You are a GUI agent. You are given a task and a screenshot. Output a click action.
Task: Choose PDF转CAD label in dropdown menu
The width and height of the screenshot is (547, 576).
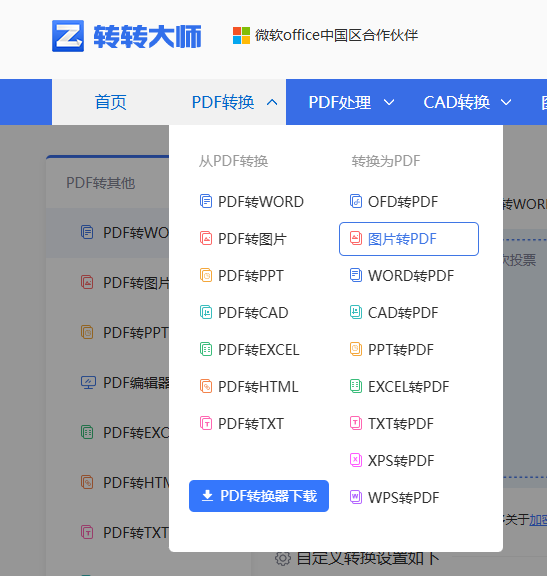click(x=253, y=313)
